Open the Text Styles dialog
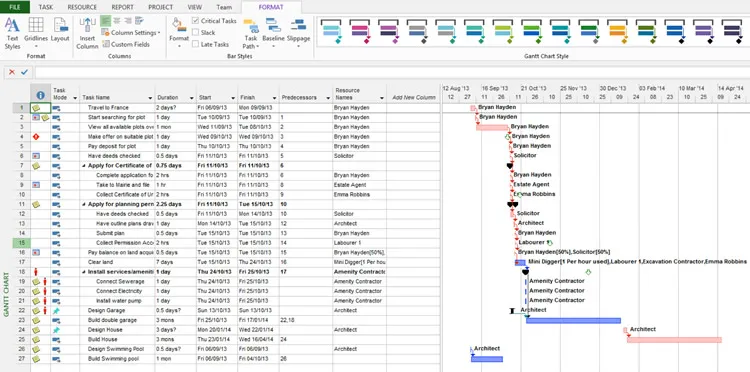Screen dimensions: 750x372 [12, 33]
